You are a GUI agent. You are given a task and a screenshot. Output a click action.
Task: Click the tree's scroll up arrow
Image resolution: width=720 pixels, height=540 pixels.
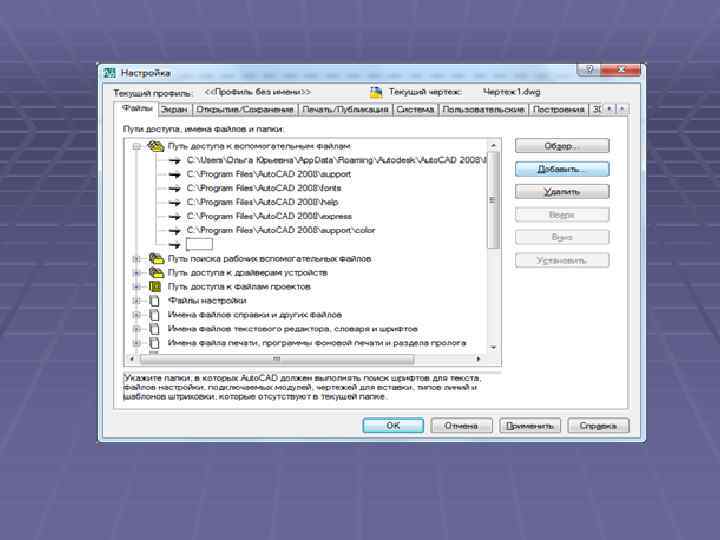[494, 146]
